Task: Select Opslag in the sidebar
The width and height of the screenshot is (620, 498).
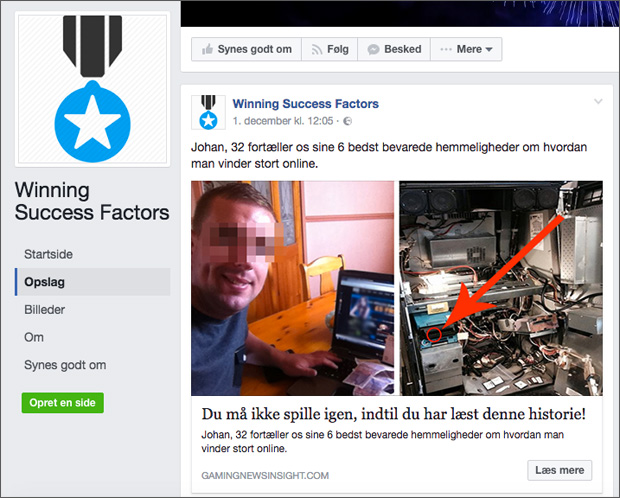Action: (x=44, y=282)
